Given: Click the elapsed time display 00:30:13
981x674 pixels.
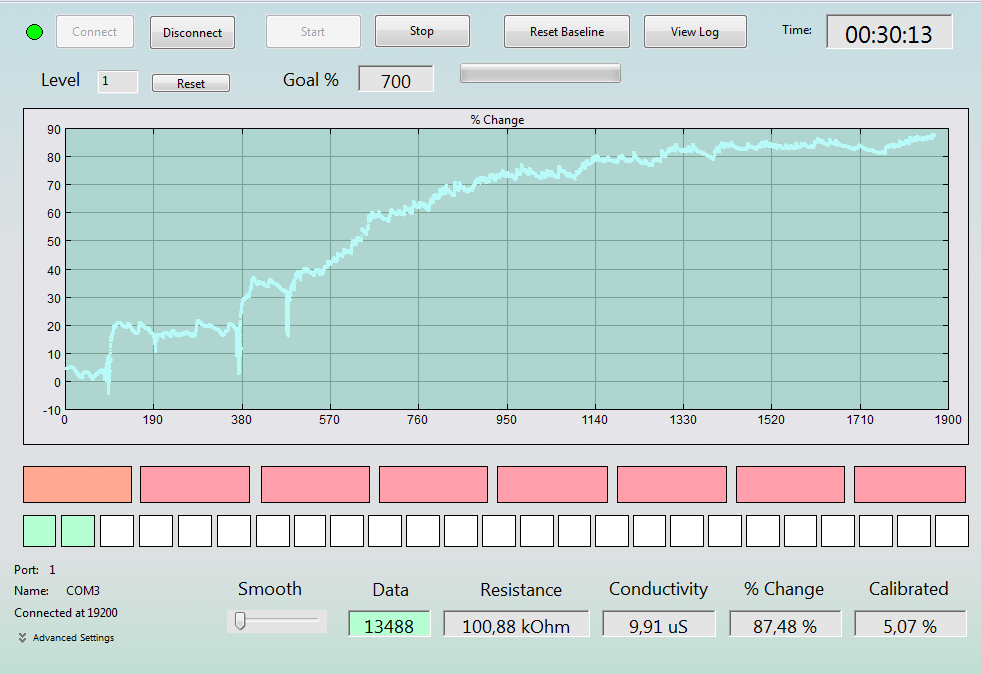Looking at the screenshot, I should point(889,33).
